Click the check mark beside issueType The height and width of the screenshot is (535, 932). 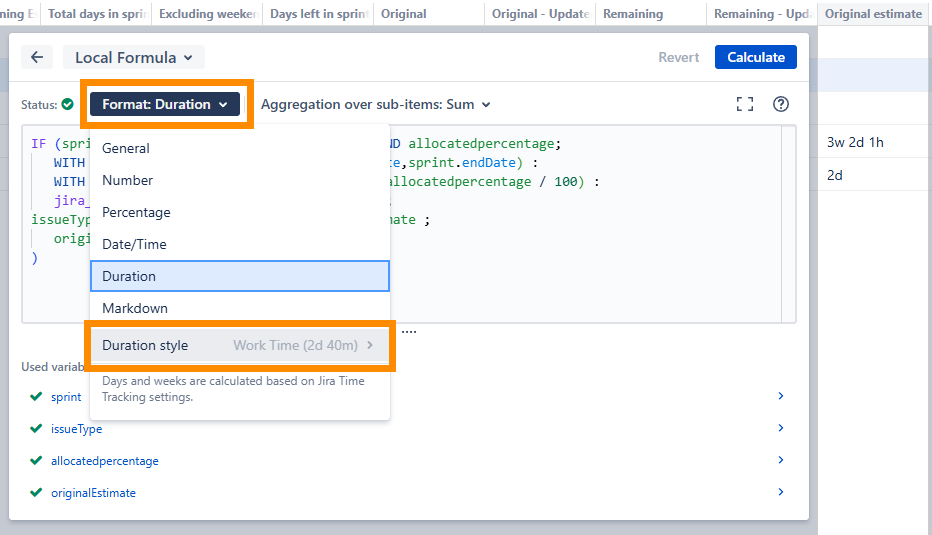tap(36, 428)
